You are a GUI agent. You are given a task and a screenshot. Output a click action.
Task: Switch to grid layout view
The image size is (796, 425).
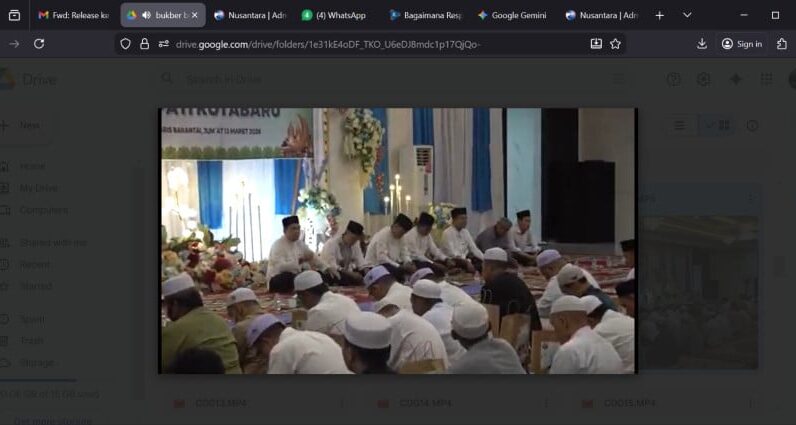[x=718, y=125]
